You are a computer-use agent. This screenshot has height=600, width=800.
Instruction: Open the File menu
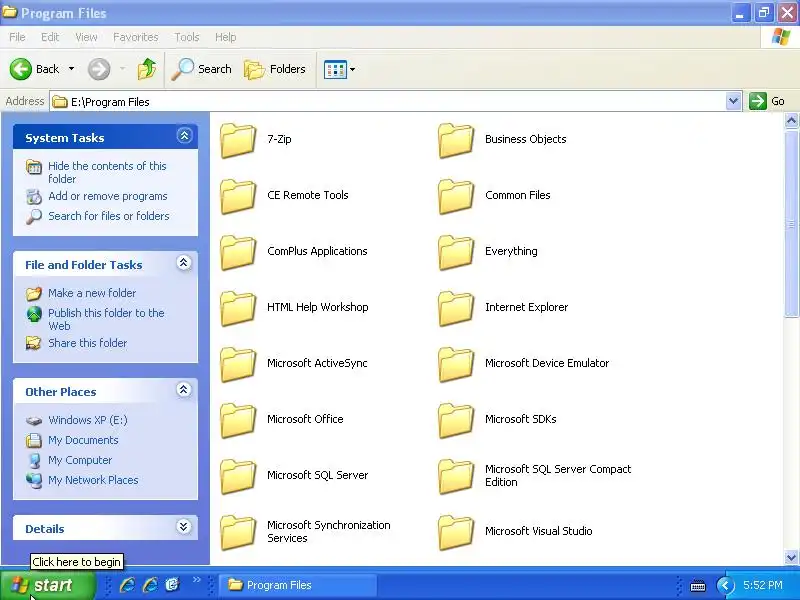point(17,37)
